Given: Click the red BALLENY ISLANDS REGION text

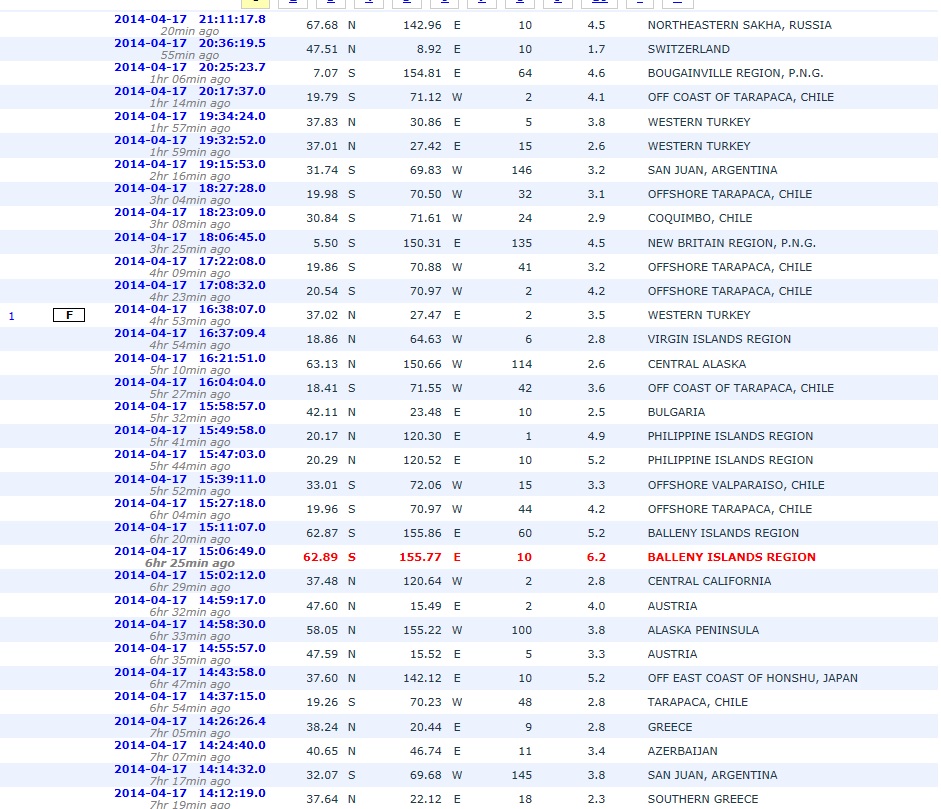Looking at the screenshot, I should 732,558.
